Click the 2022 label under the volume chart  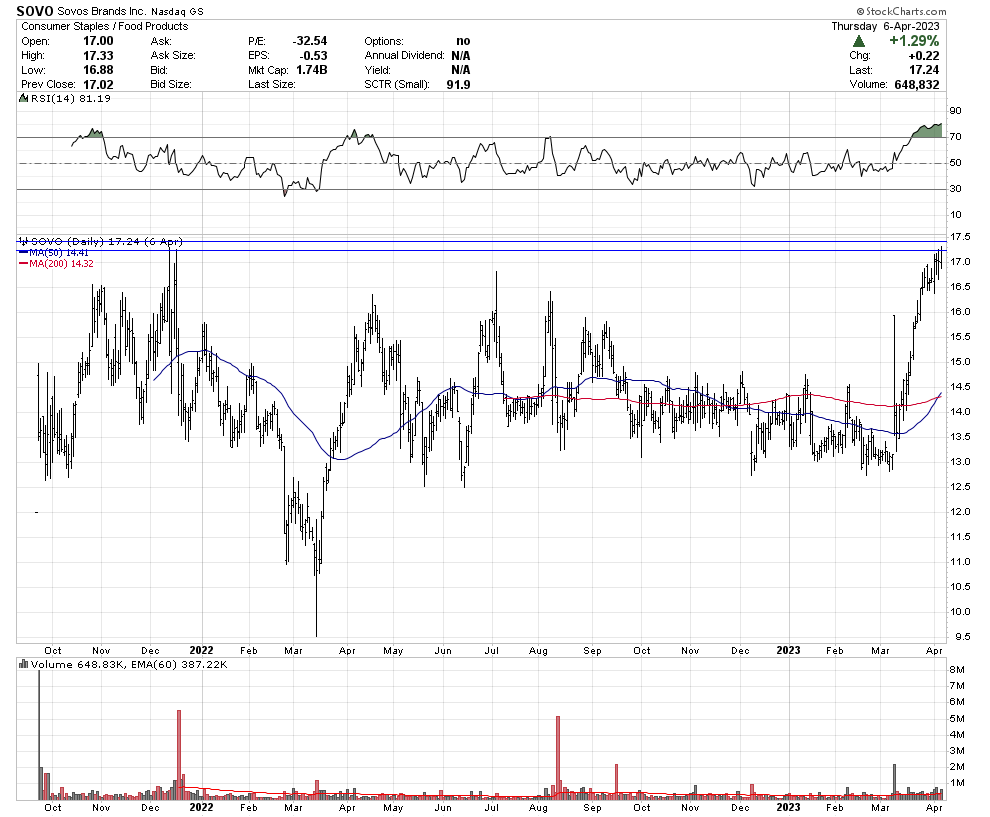[201, 808]
